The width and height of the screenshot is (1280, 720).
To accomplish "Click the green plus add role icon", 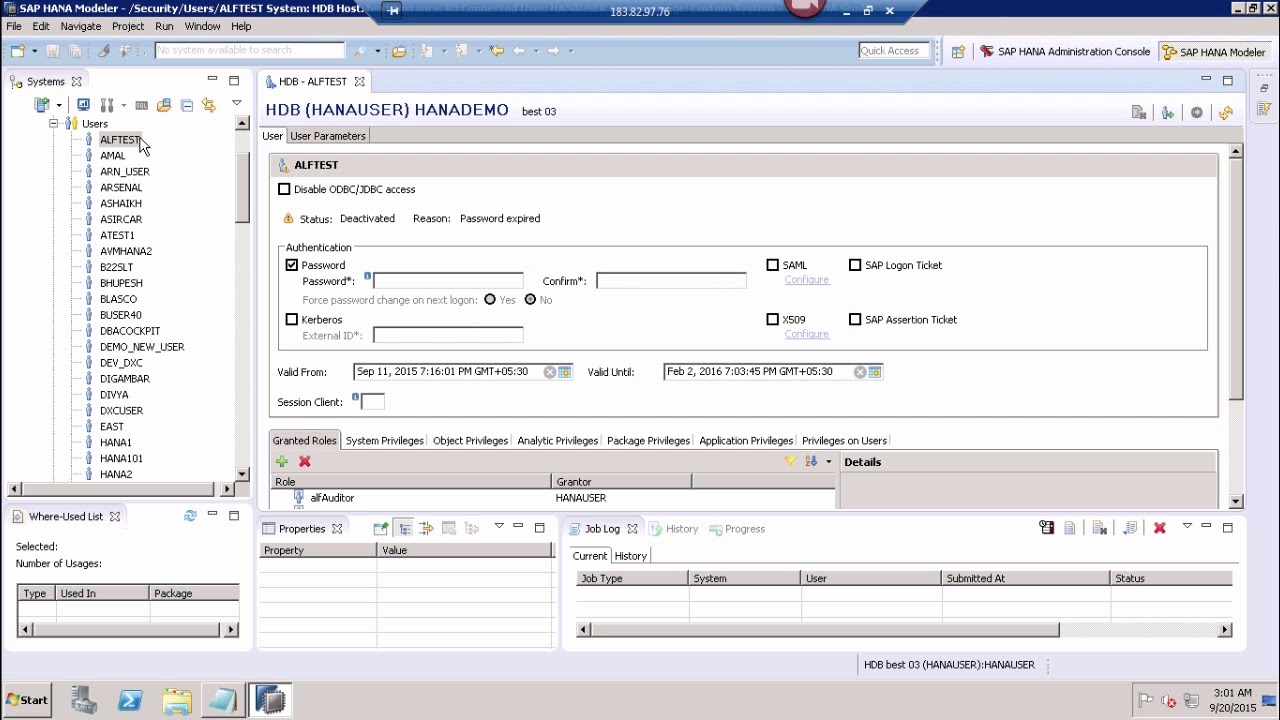I will coord(282,461).
